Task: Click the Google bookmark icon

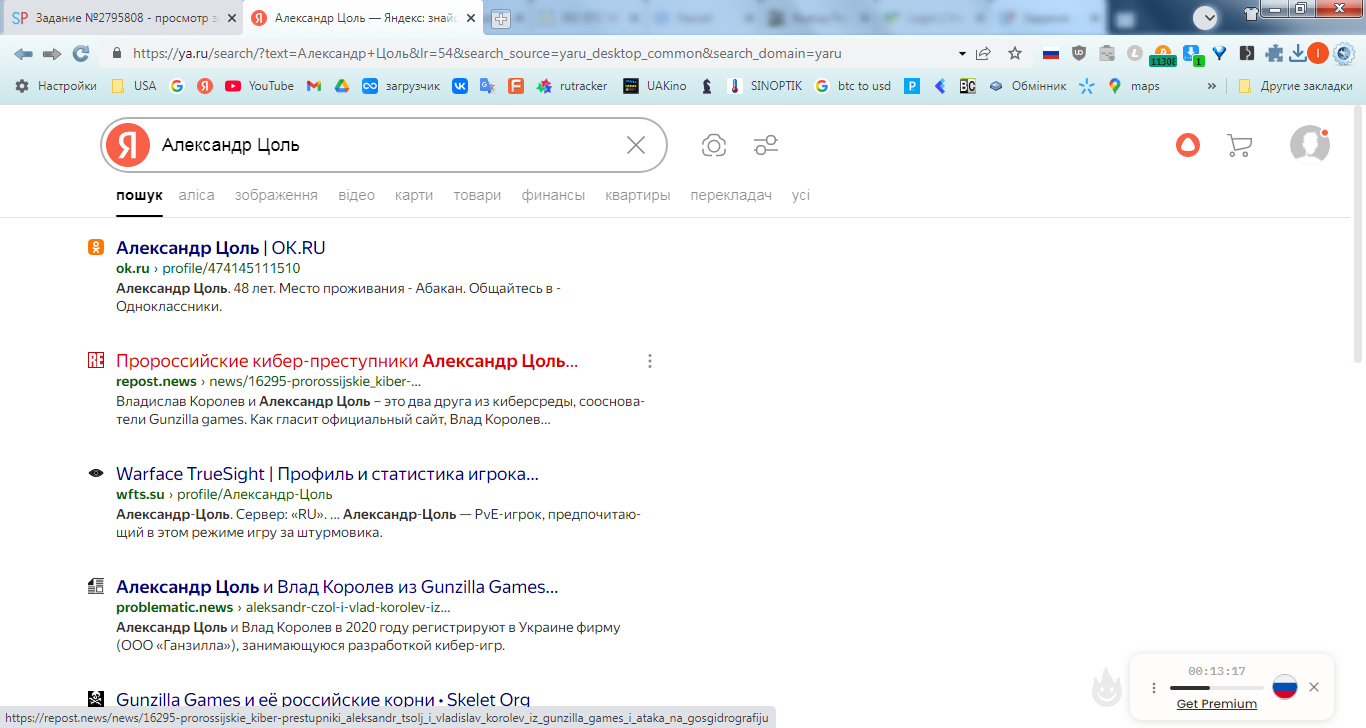Action: click(x=177, y=86)
